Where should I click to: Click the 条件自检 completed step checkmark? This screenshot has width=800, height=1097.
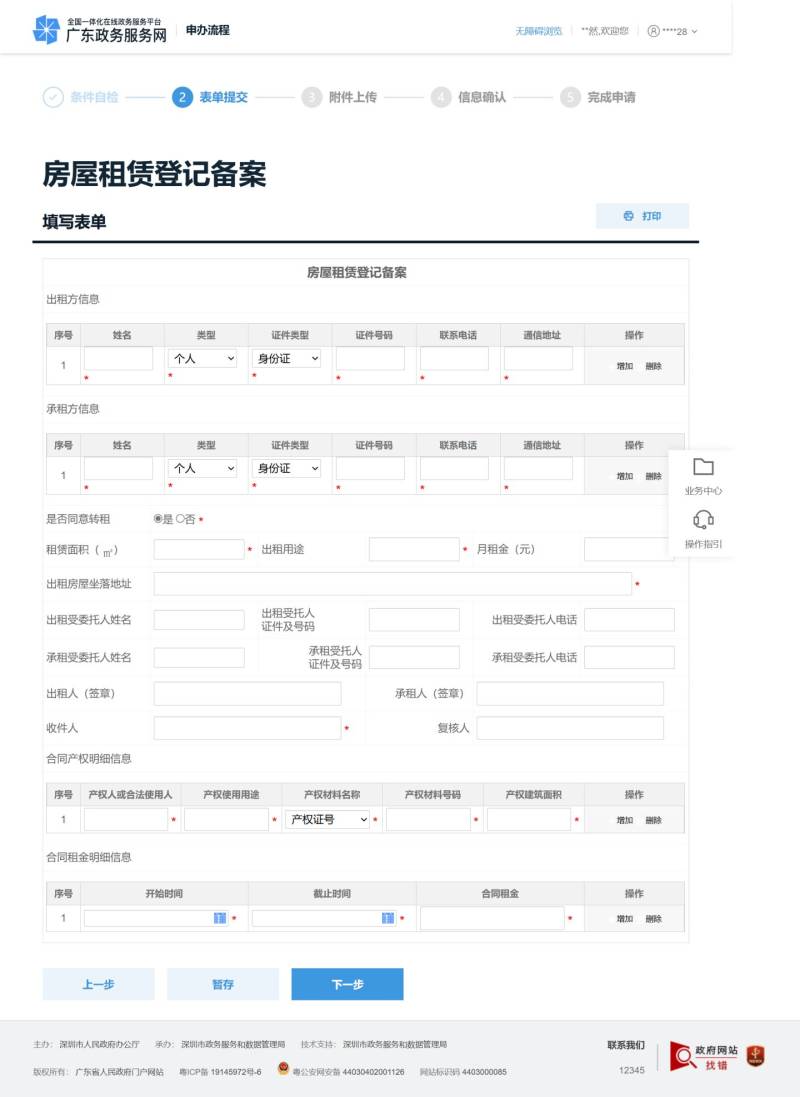[53, 97]
